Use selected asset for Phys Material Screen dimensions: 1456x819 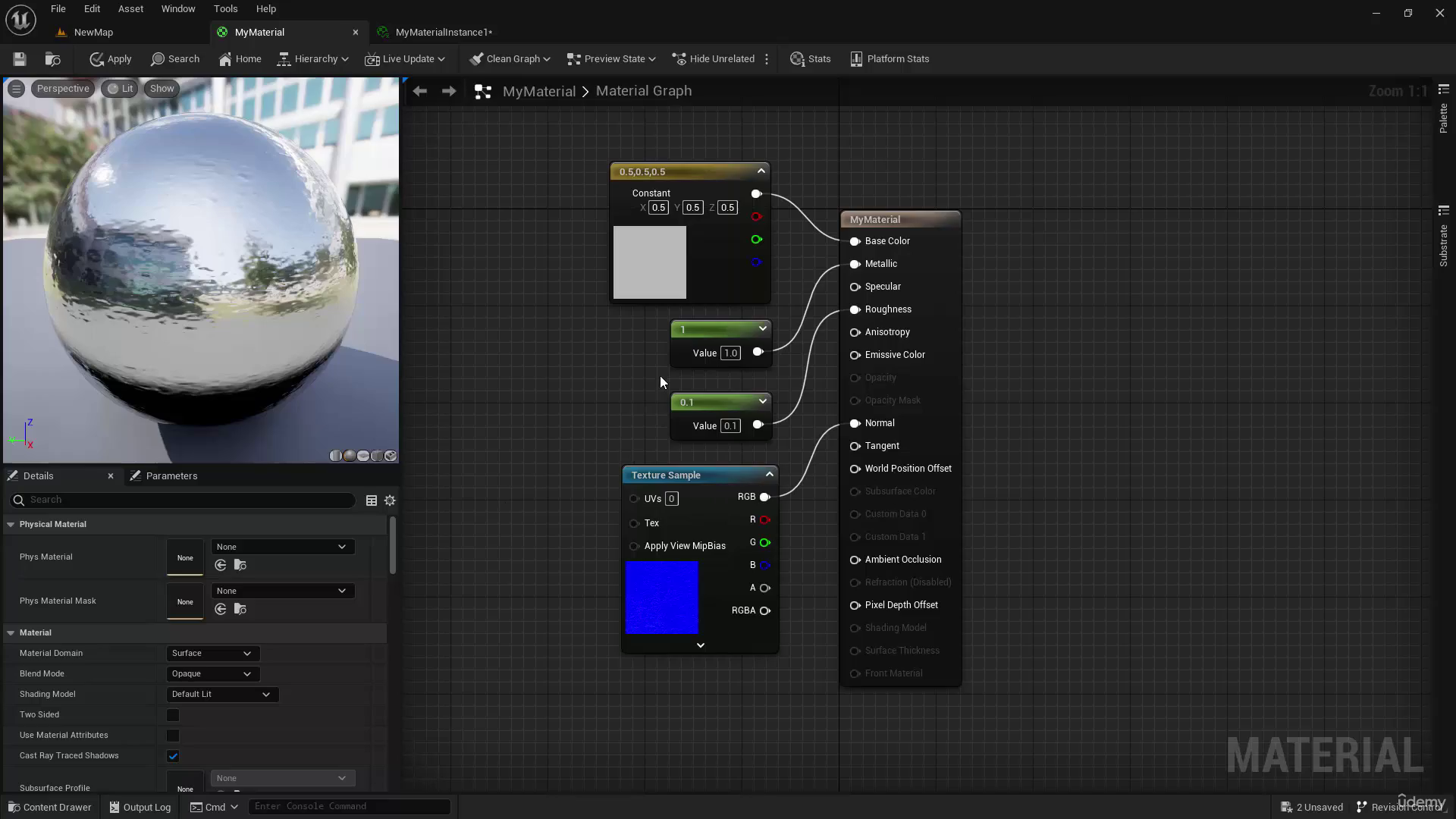(221, 566)
